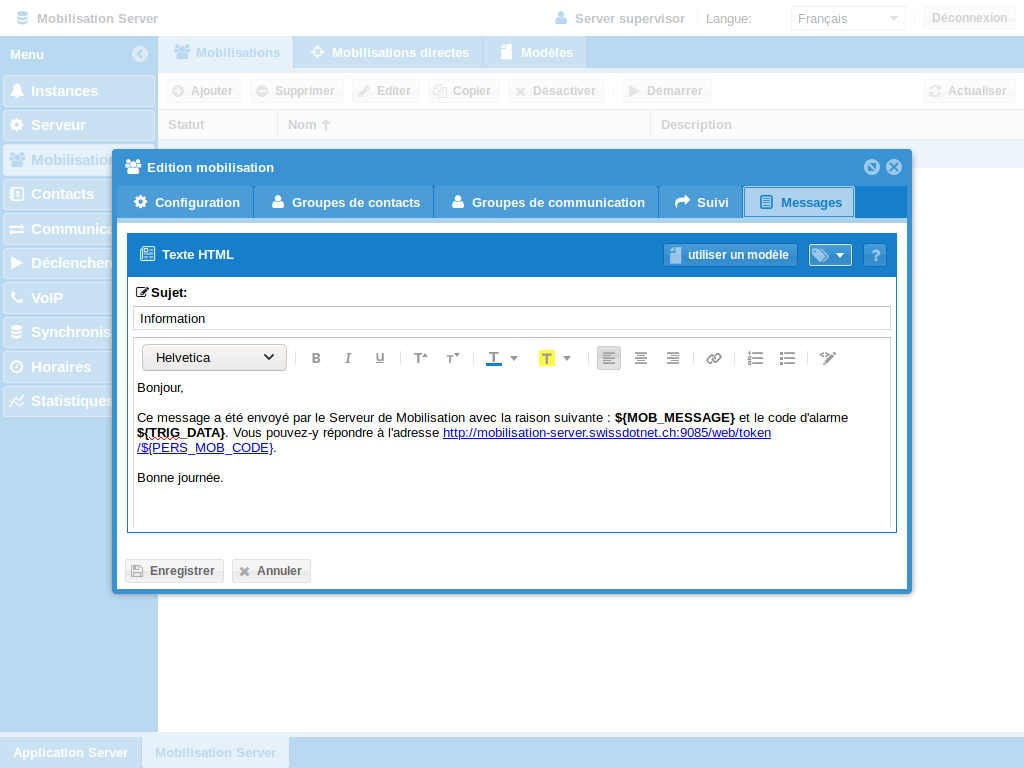This screenshot has width=1024, height=768.
Task: Open Horaires in sidebar menu
Action: (x=58, y=367)
